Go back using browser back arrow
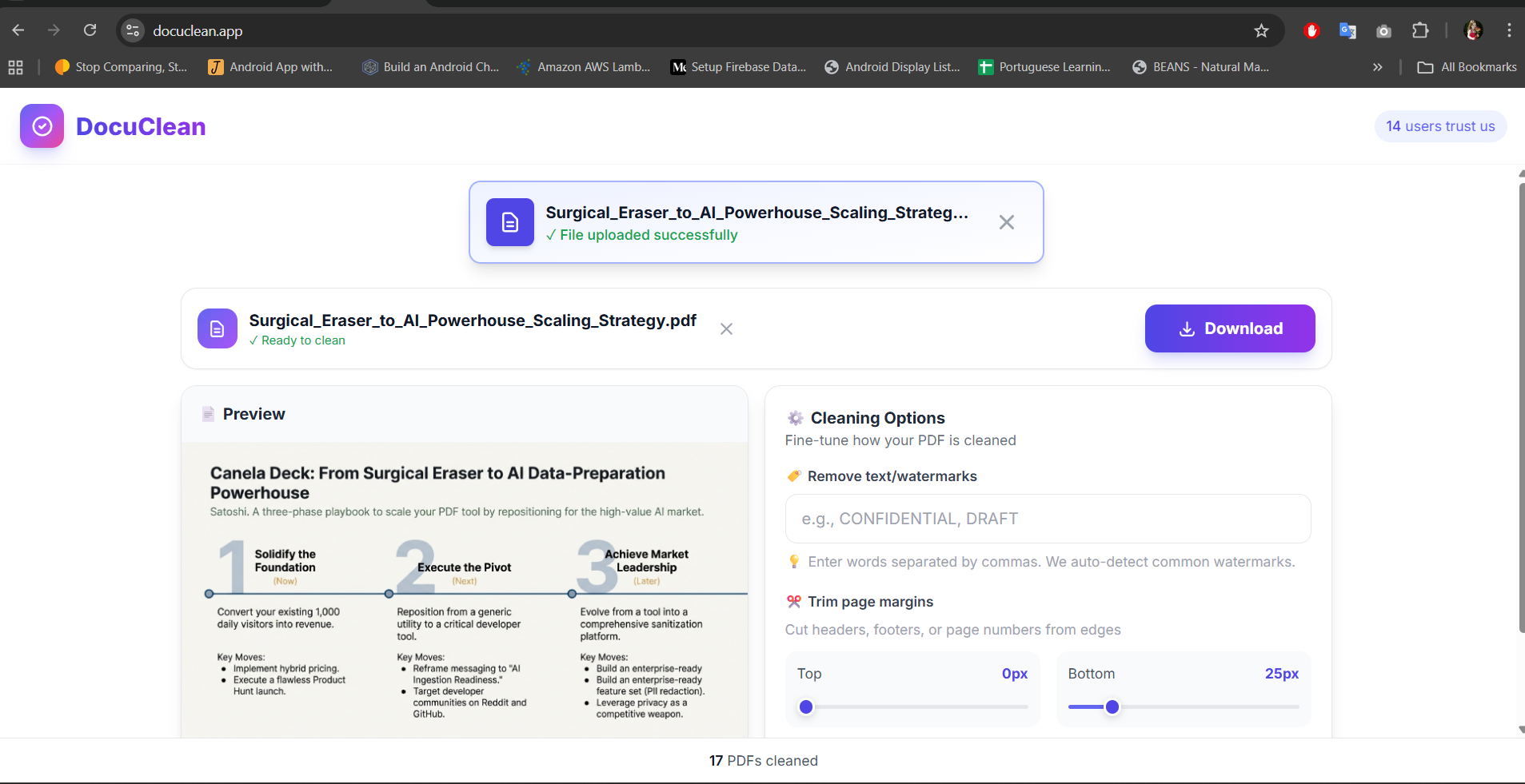Image resolution: width=1525 pixels, height=784 pixels. (x=18, y=30)
